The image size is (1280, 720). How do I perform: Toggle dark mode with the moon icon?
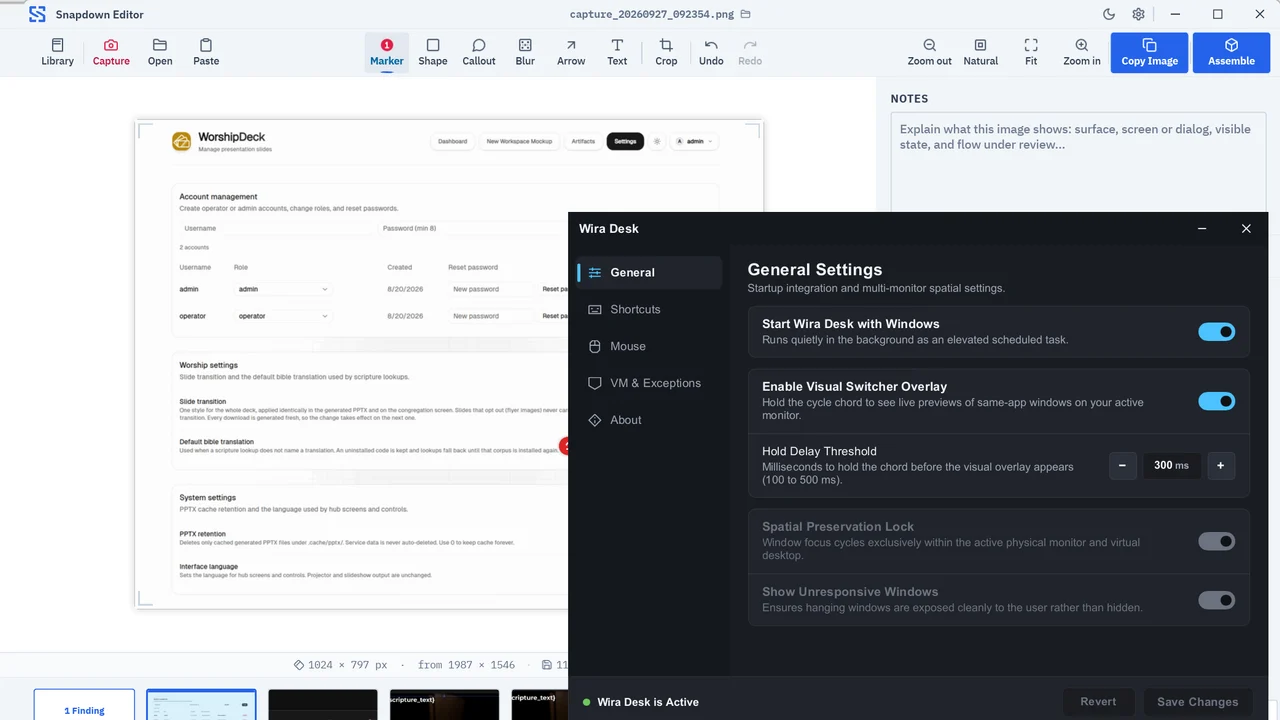[1109, 14]
